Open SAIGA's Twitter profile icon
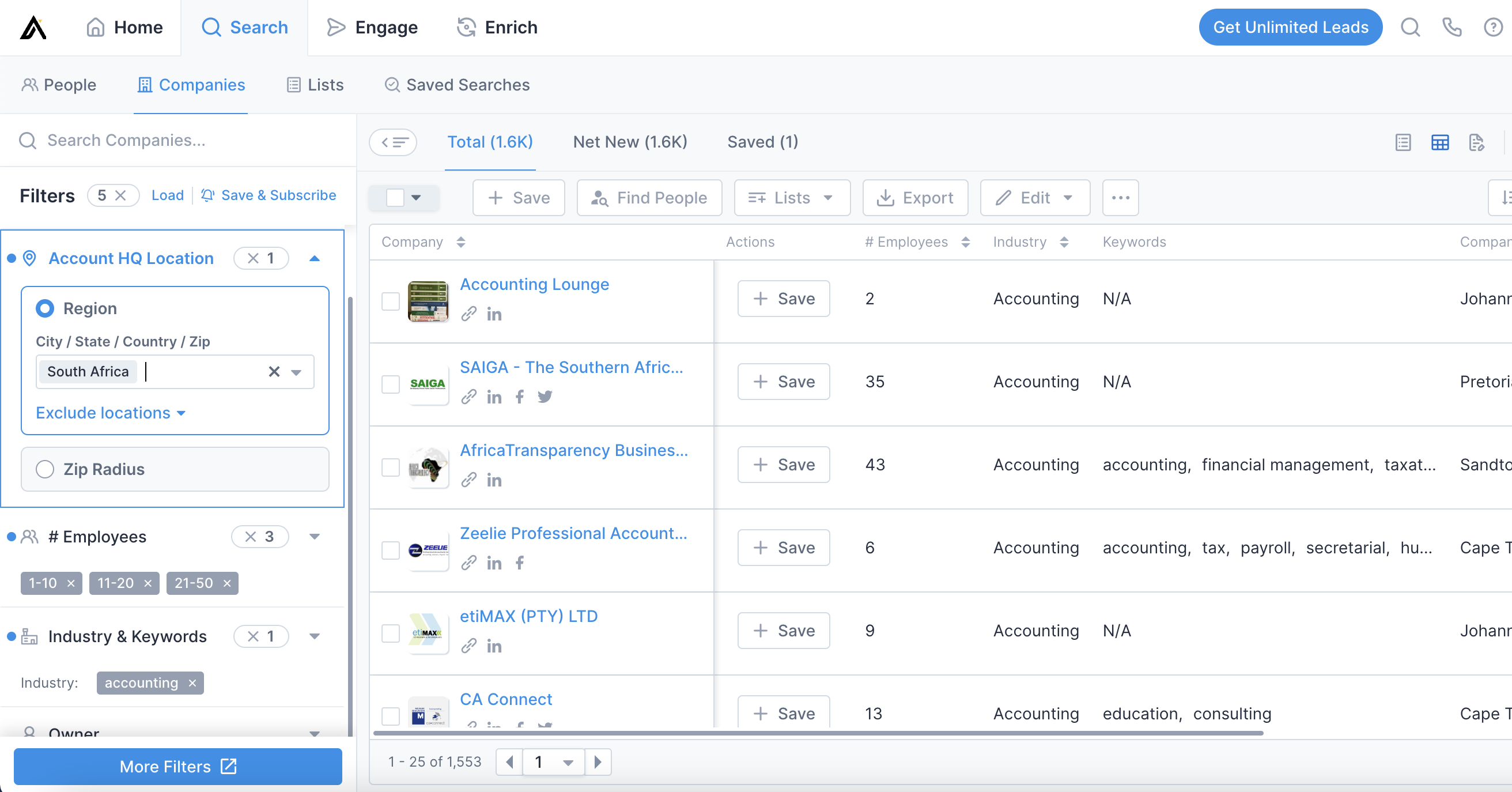The height and width of the screenshot is (792, 1512). pos(545,397)
